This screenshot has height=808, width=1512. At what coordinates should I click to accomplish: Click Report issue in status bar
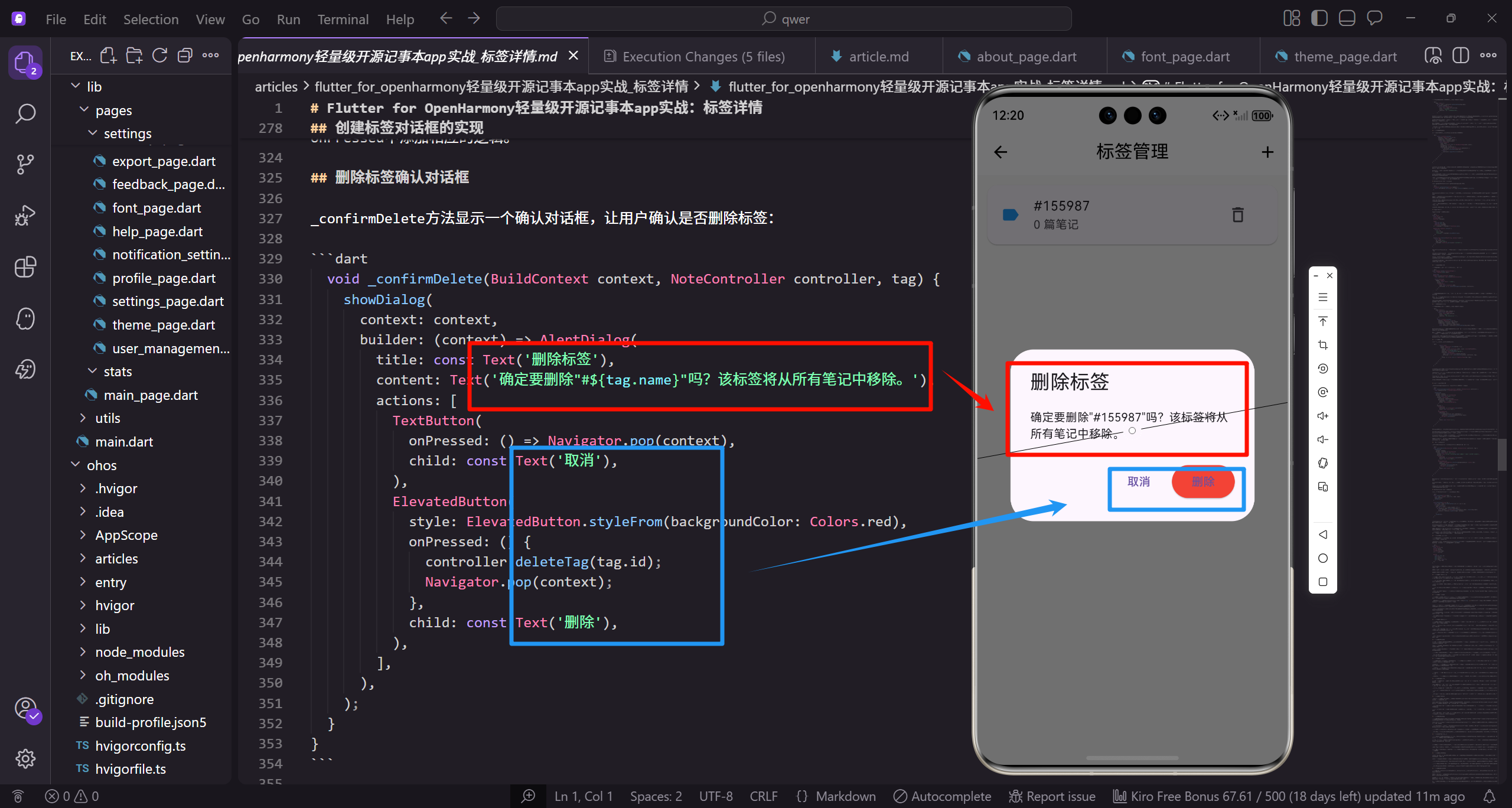(1052, 796)
